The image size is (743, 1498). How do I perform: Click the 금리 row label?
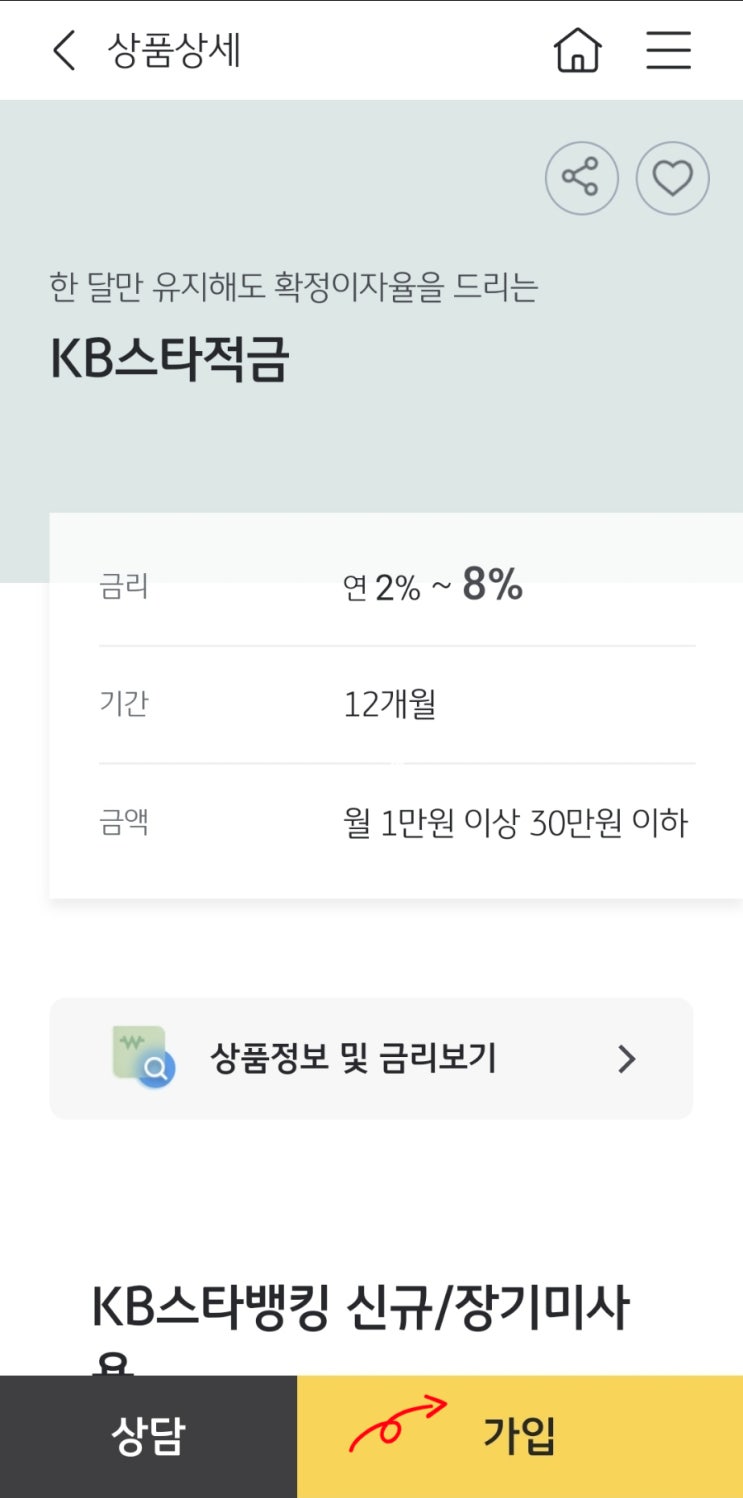[x=124, y=586]
